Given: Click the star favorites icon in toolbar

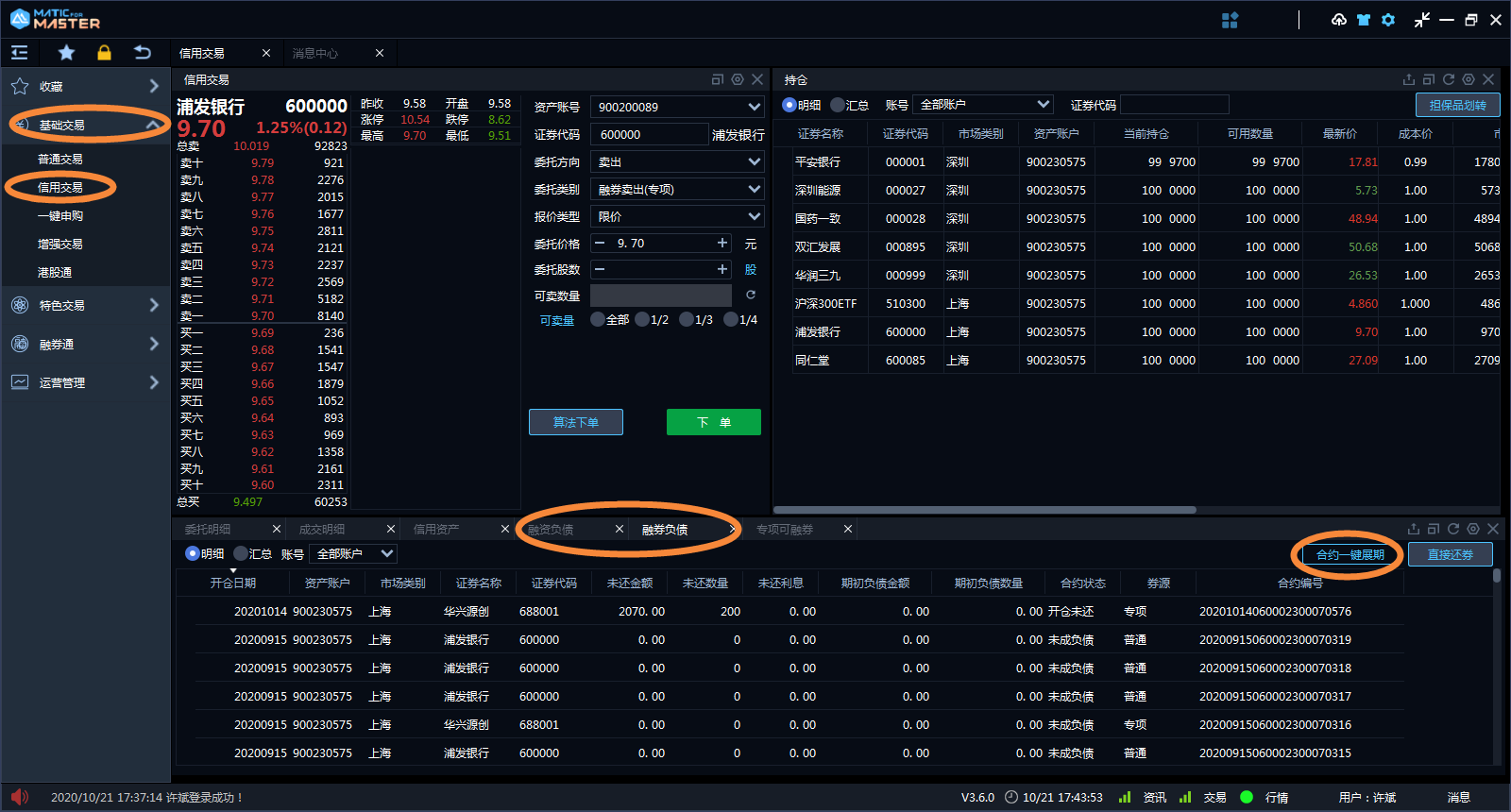Looking at the screenshot, I should click(66, 53).
